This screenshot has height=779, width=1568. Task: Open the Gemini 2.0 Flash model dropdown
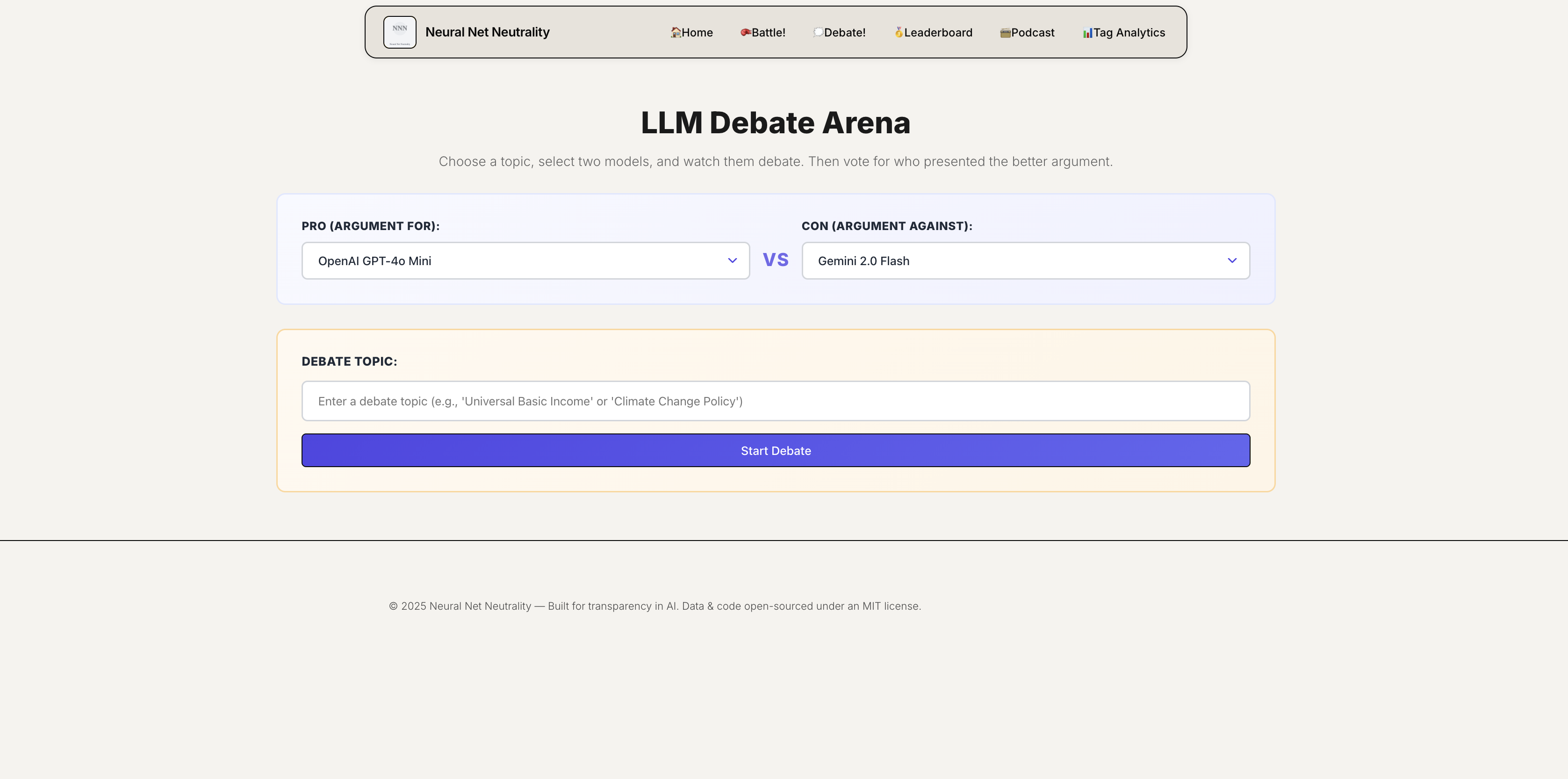[1025, 260]
